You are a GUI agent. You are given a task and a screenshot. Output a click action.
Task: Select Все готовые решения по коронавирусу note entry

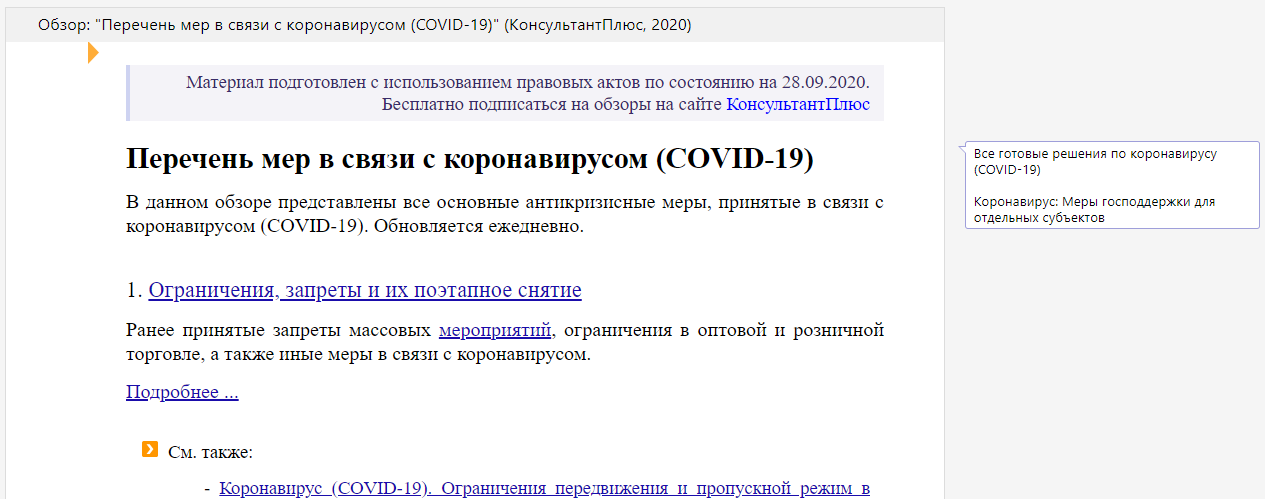pos(1094,161)
